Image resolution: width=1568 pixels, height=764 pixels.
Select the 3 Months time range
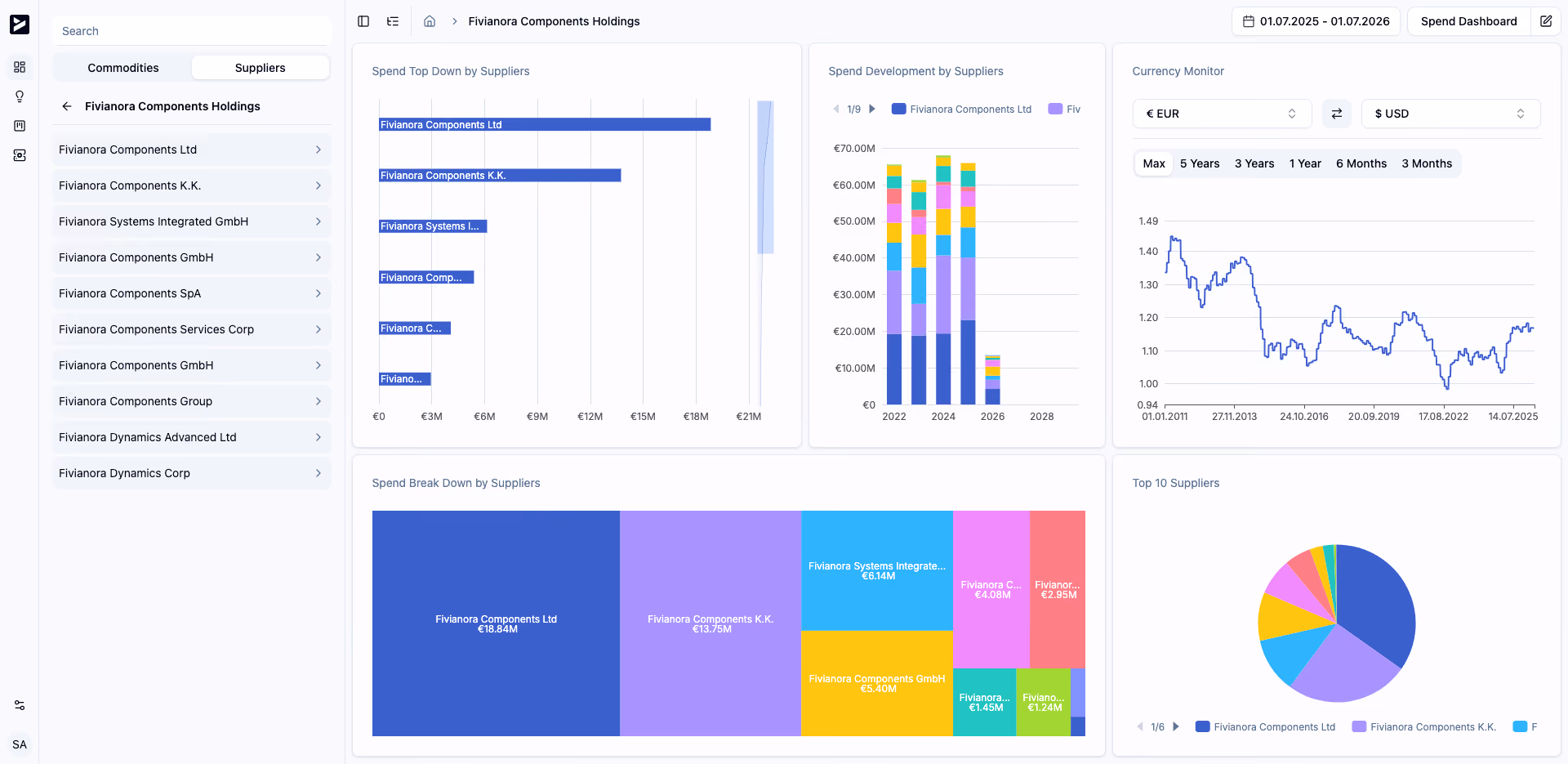tap(1427, 163)
